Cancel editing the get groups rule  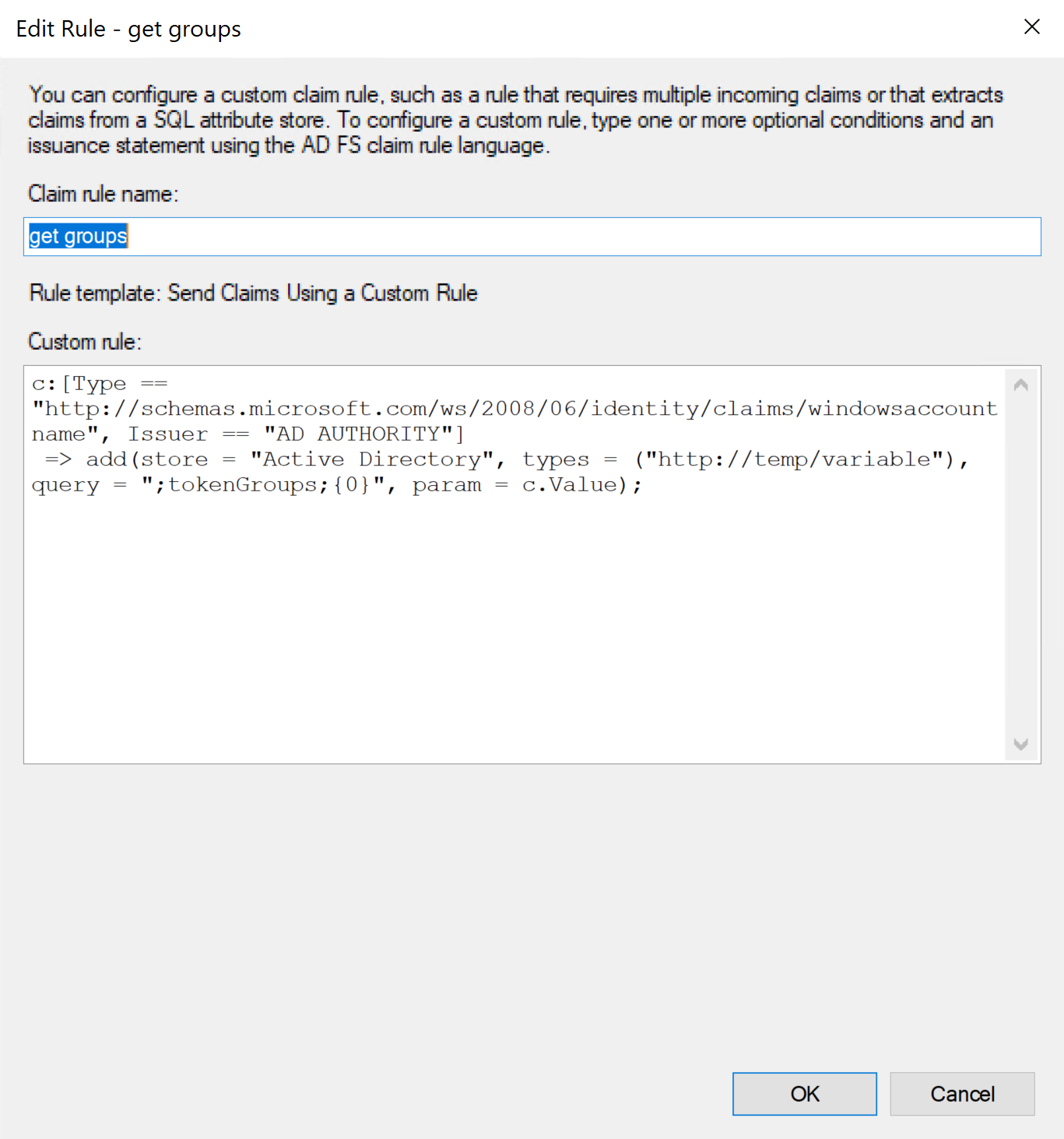tap(962, 1093)
